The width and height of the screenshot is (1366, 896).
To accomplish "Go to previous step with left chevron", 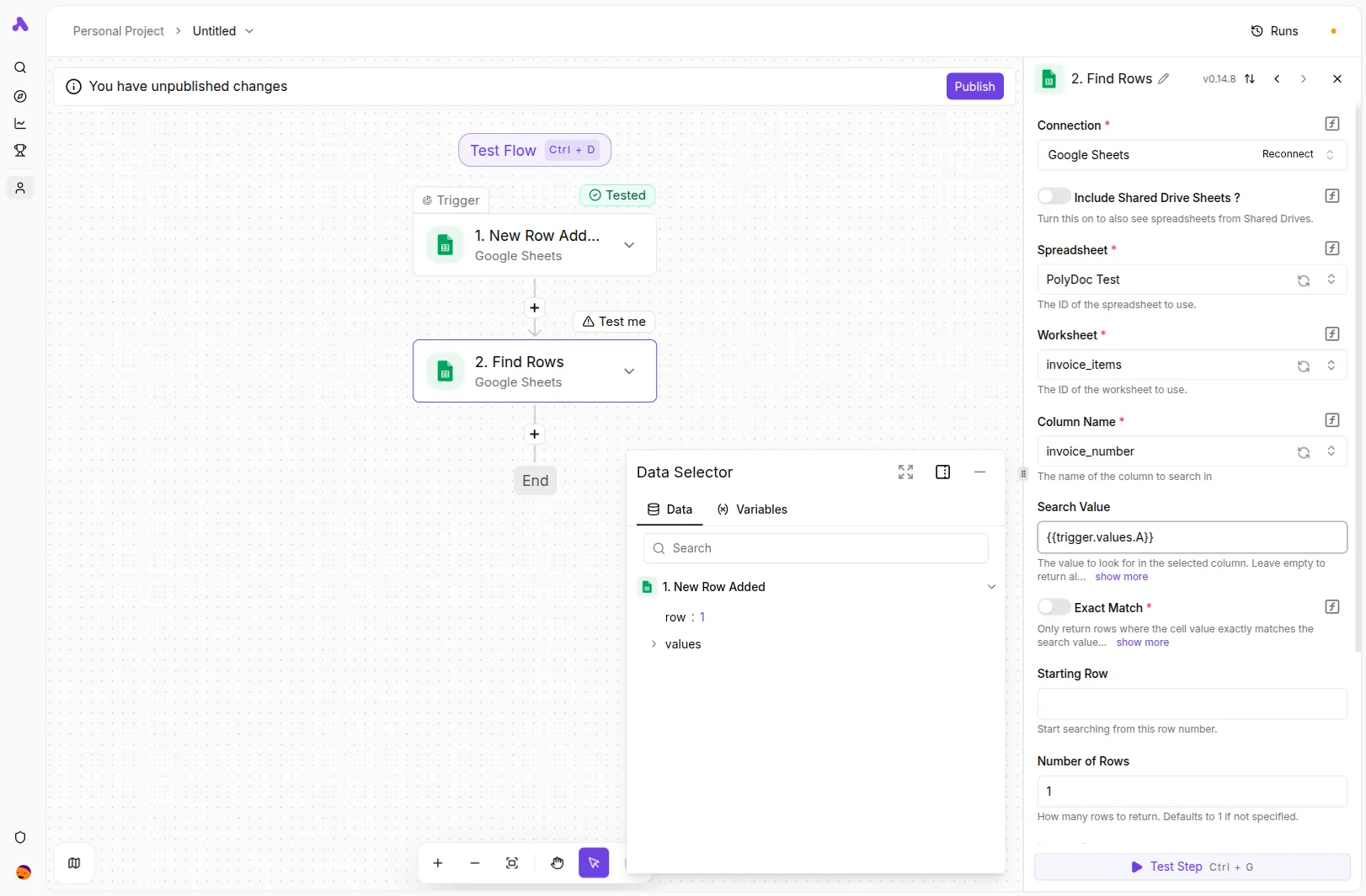I will 1277,79.
